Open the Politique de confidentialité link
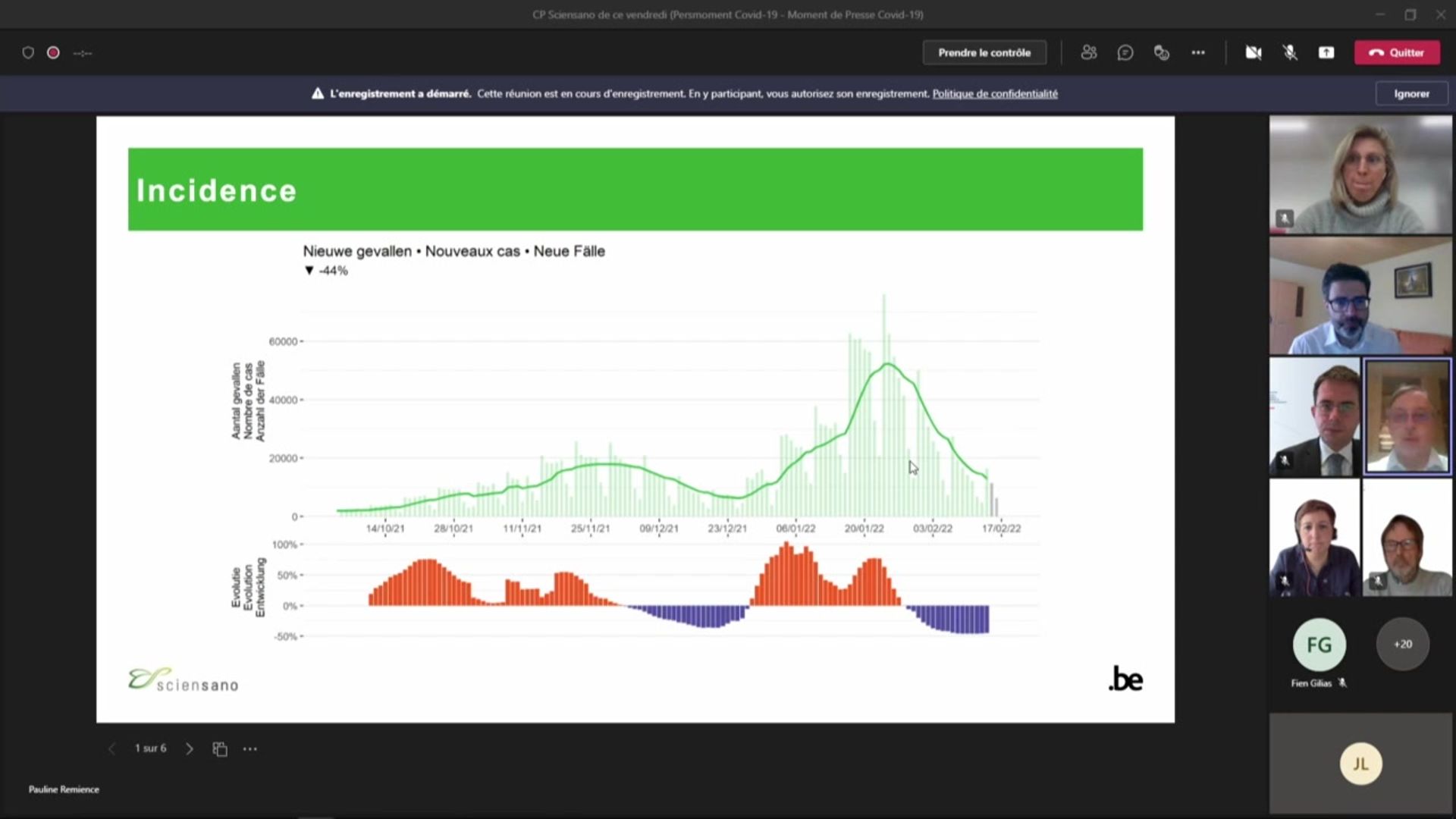Viewport: 1456px width, 819px height. pos(995,93)
